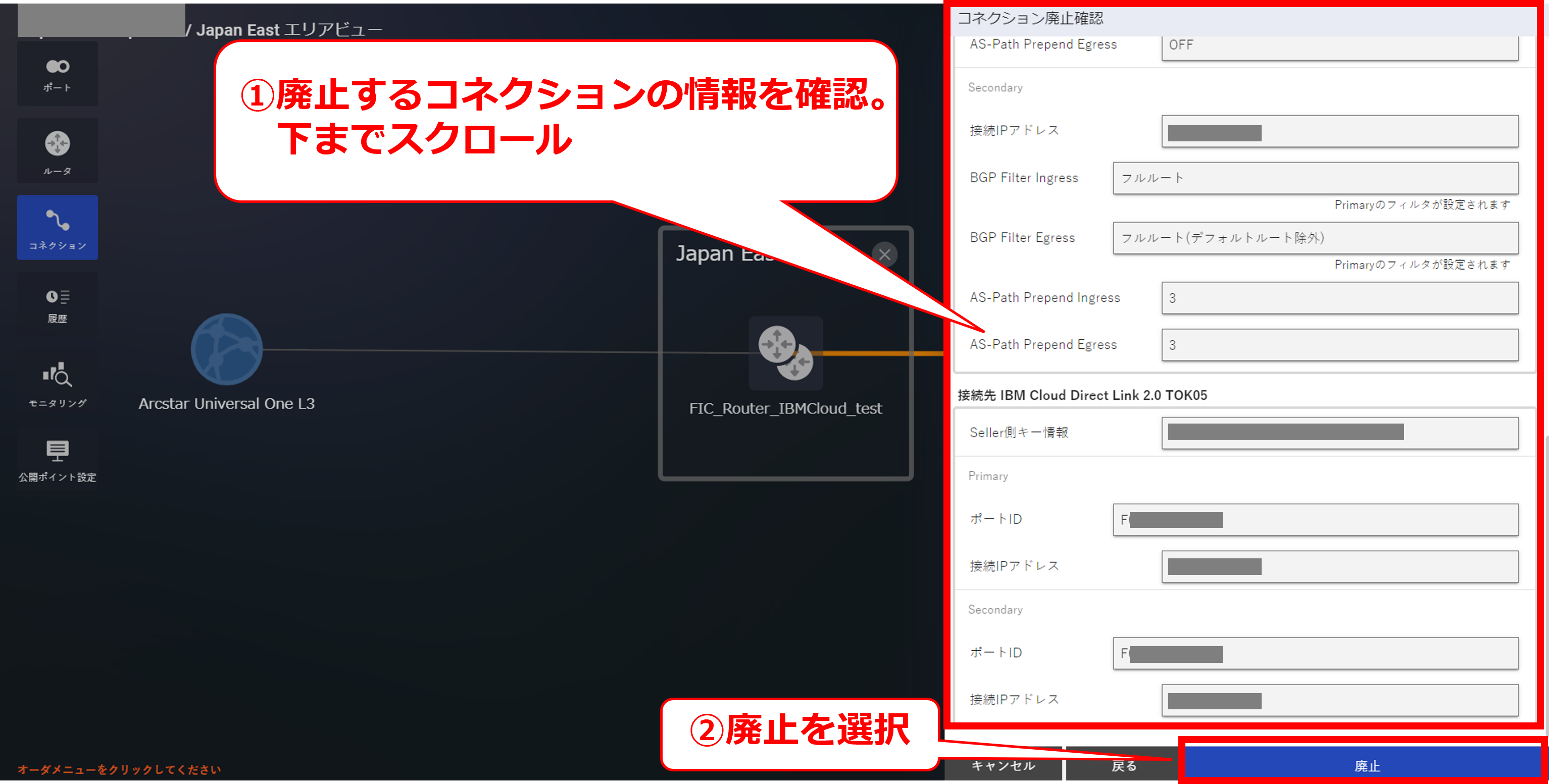
Task: Click the Secondary BGP Filter Ingress field
Action: (x=1315, y=178)
